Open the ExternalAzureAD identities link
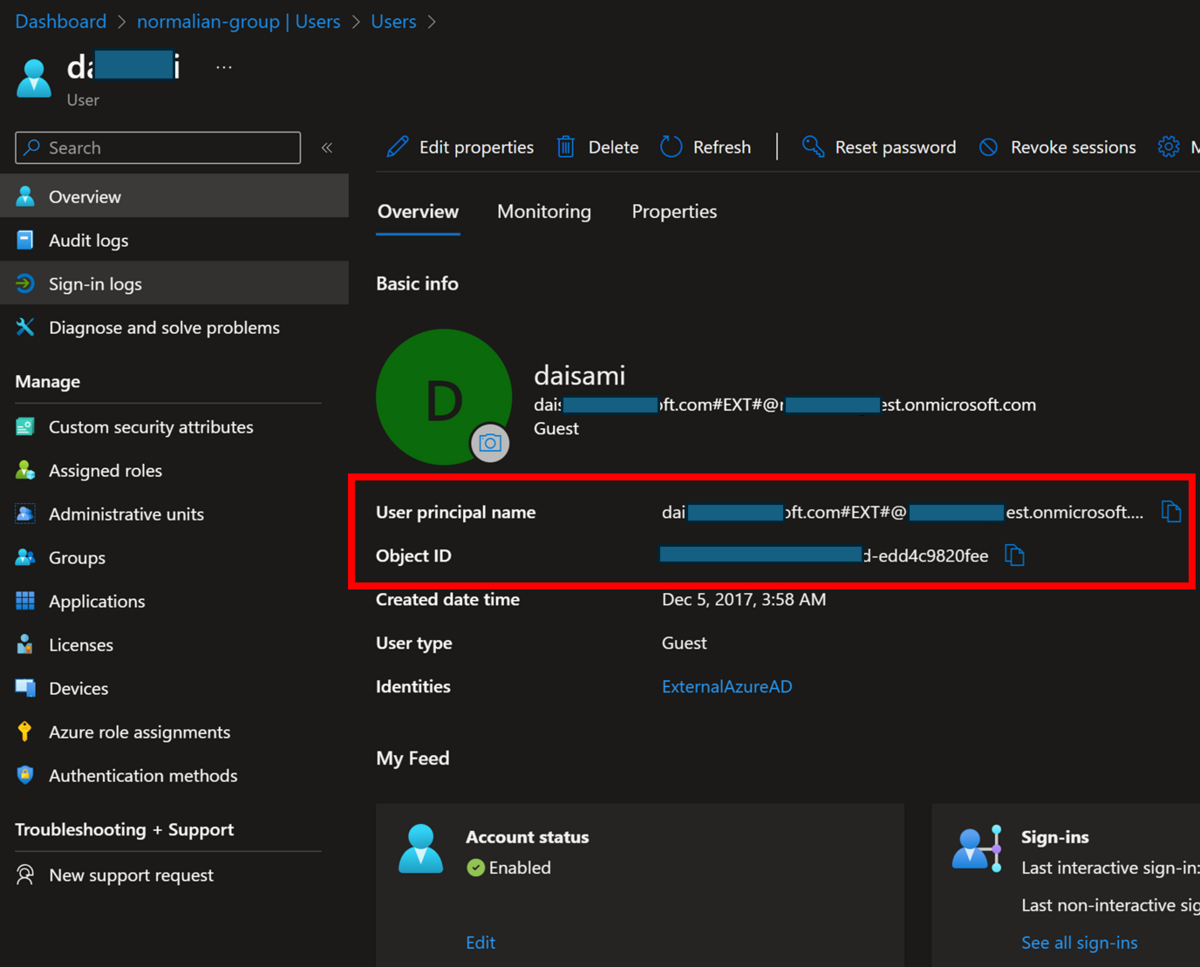The width and height of the screenshot is (1200, 967). (x=727, y=686)
